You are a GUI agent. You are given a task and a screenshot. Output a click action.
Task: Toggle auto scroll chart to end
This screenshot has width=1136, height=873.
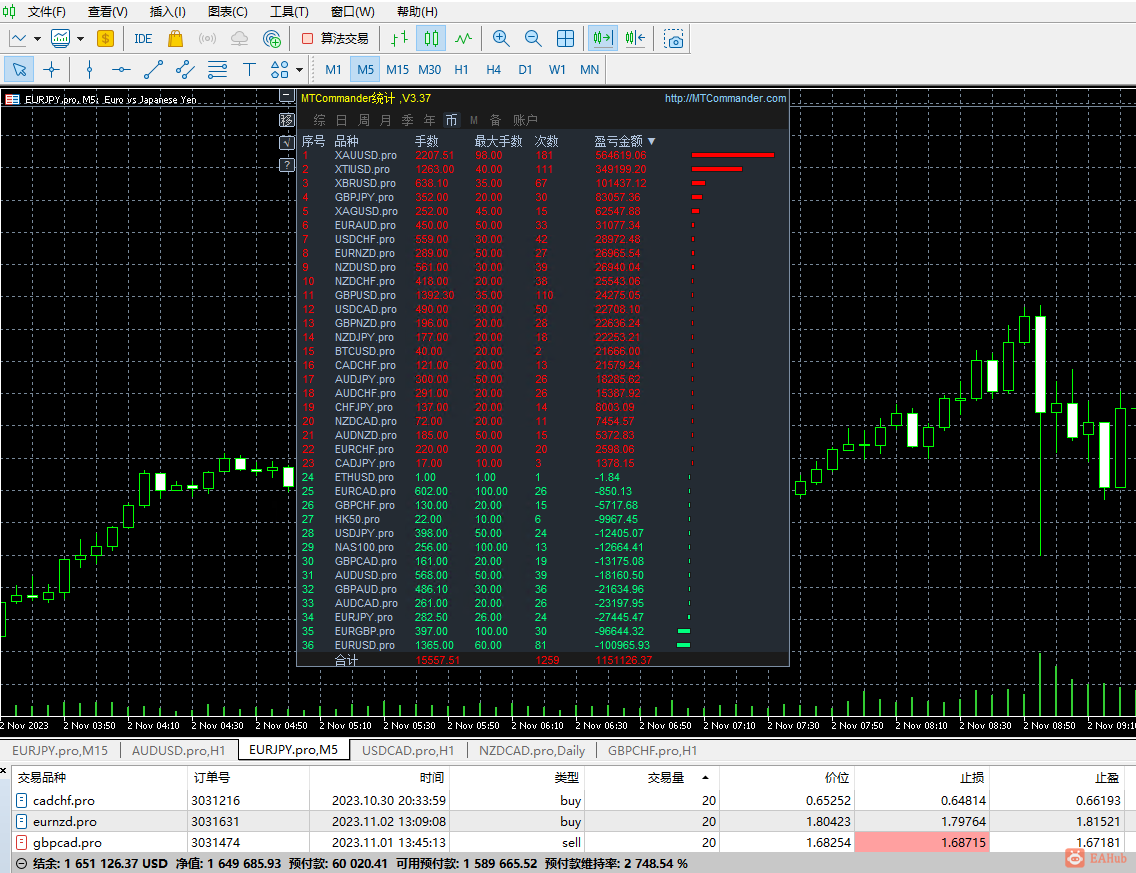tap(603, 38)
